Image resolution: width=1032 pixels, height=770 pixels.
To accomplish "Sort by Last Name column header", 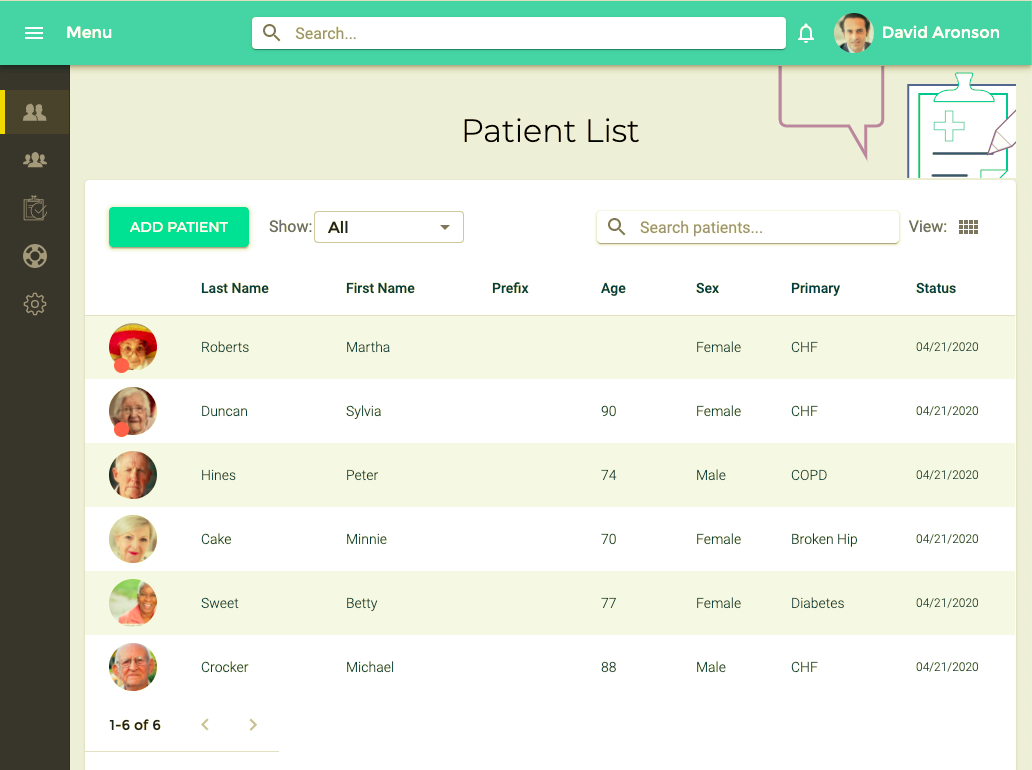I will point(235,288).
